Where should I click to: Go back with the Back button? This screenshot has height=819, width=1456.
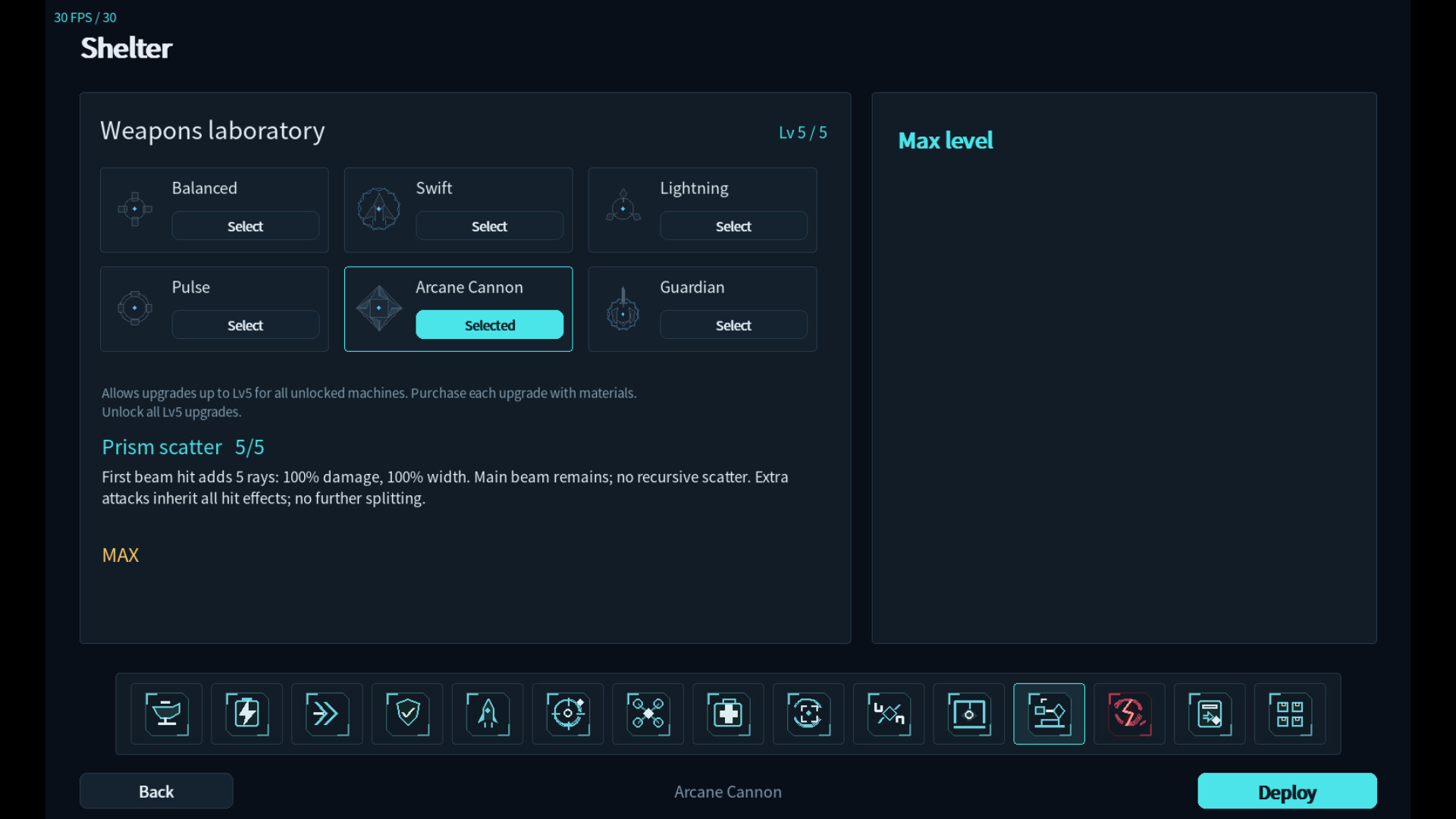click(156, 791)
